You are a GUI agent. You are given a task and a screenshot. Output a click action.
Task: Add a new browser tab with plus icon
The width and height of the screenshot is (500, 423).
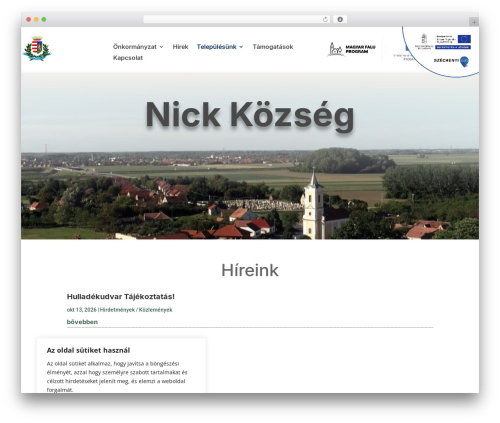point(474,22)
